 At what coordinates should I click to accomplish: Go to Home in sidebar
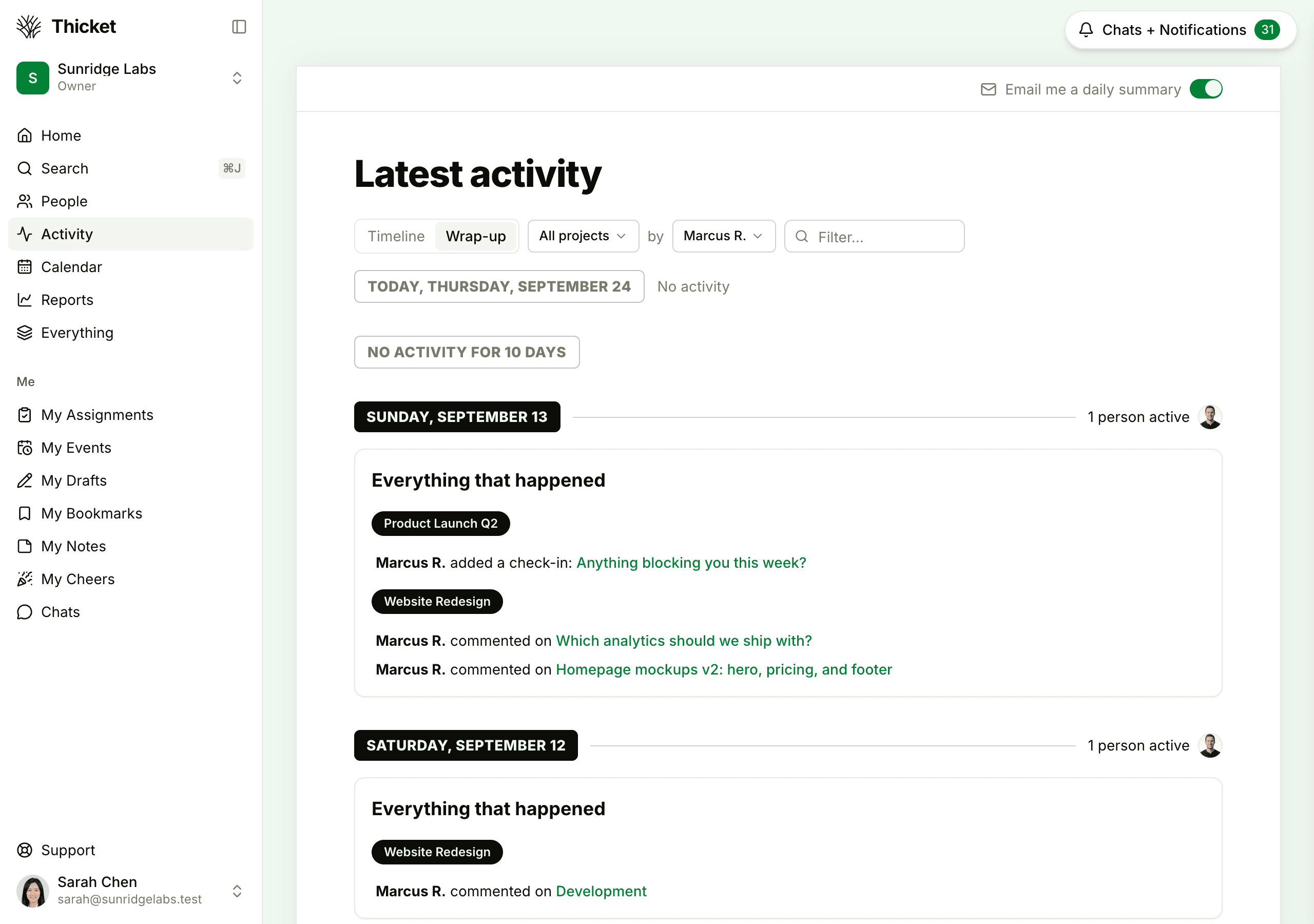pyautogui.click(x=130, y=136)
